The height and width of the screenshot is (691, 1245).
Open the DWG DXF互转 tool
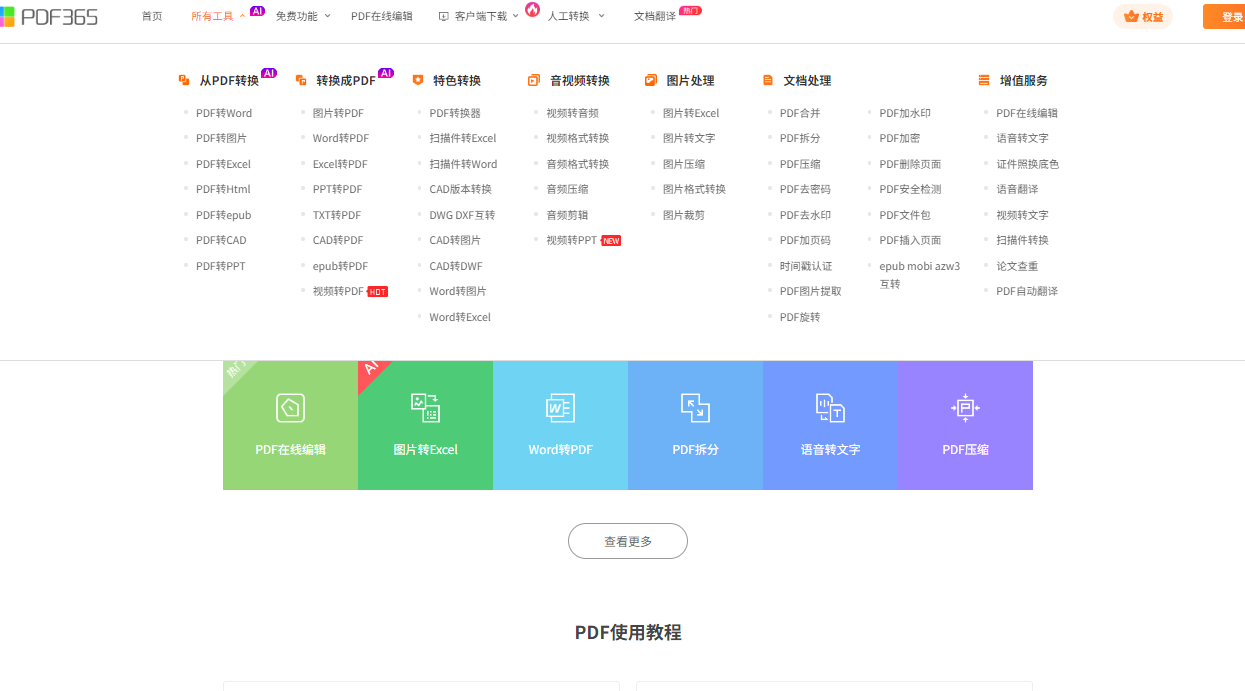pyautogui.click(x=462, y=215)
